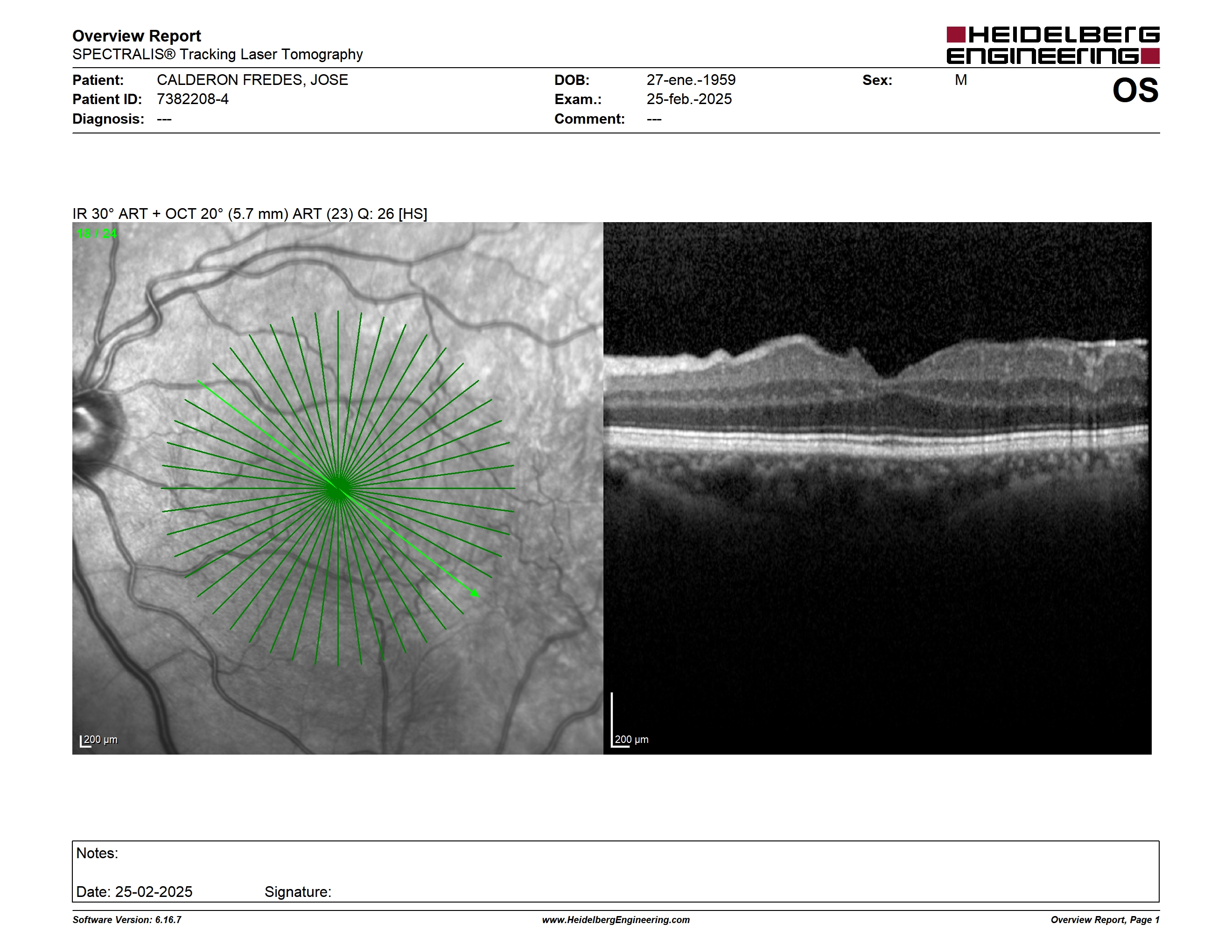Viewport: 1232px width, 952px height.
Task: Open the www.HeidelbergEngineering.com link
Action: [x=616, y=920]
